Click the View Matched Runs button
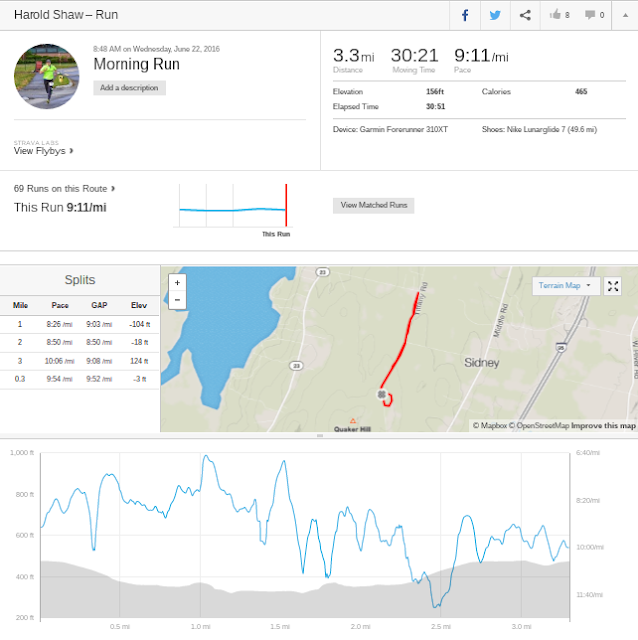This screenshot has width=638, height=640. [x=373, y=205]
